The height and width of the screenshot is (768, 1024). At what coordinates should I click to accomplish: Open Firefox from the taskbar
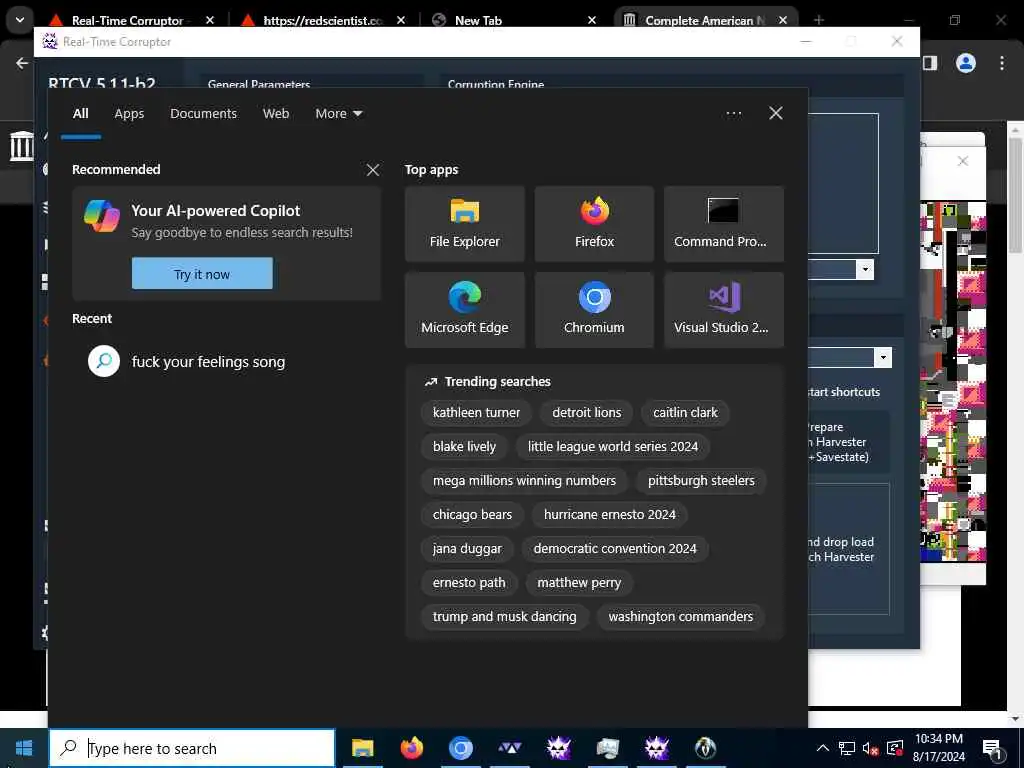coord(411,748)
